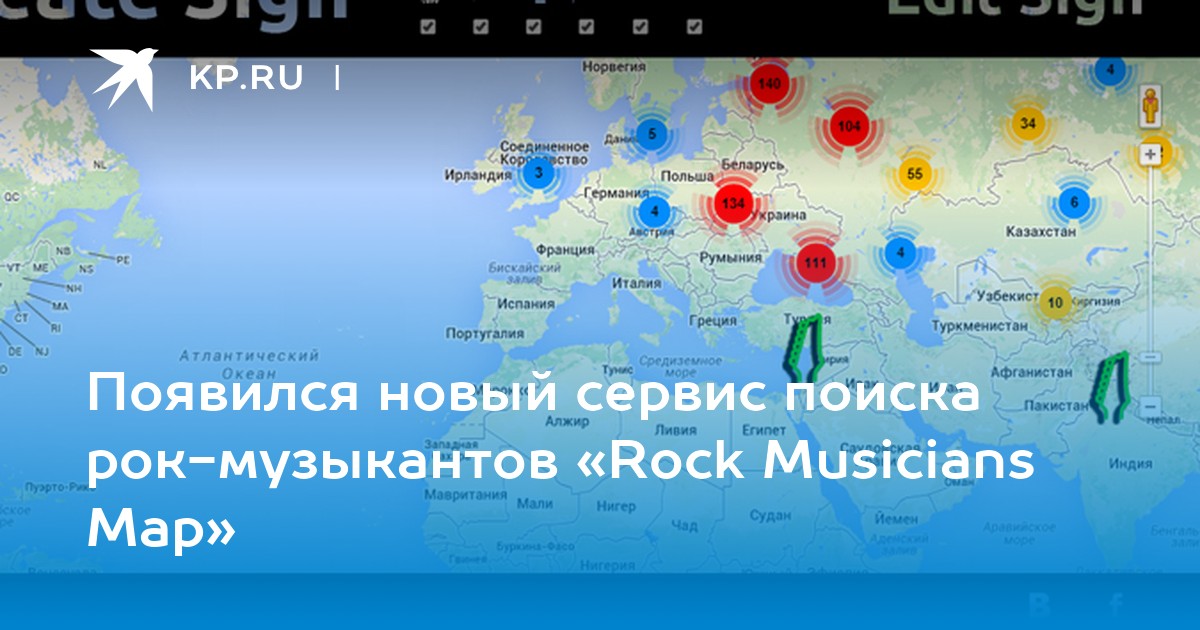Open the red 134 cluster near Ukraine
The width and height of the screenshot is (1200, 630).
pos(733,204)
